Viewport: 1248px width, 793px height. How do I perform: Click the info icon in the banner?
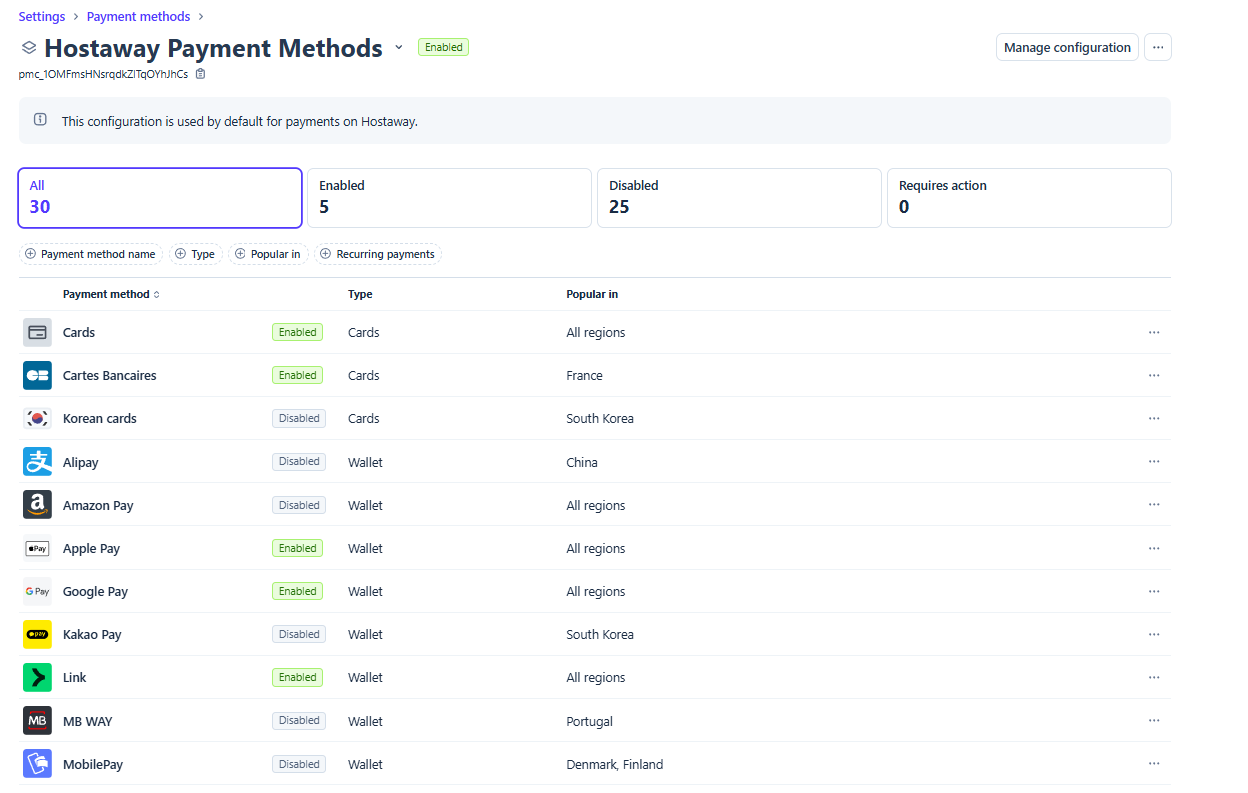pyautogui.click(x=40, y=120)
